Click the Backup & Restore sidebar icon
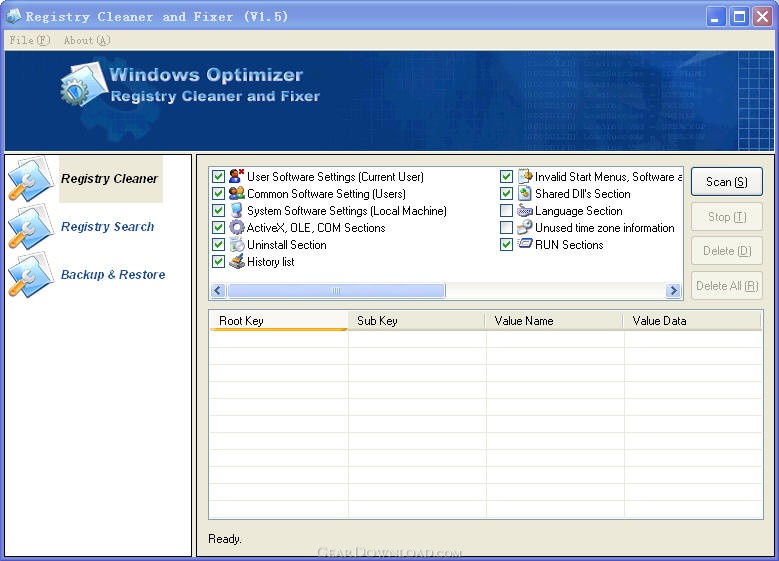 click(31, 275)
